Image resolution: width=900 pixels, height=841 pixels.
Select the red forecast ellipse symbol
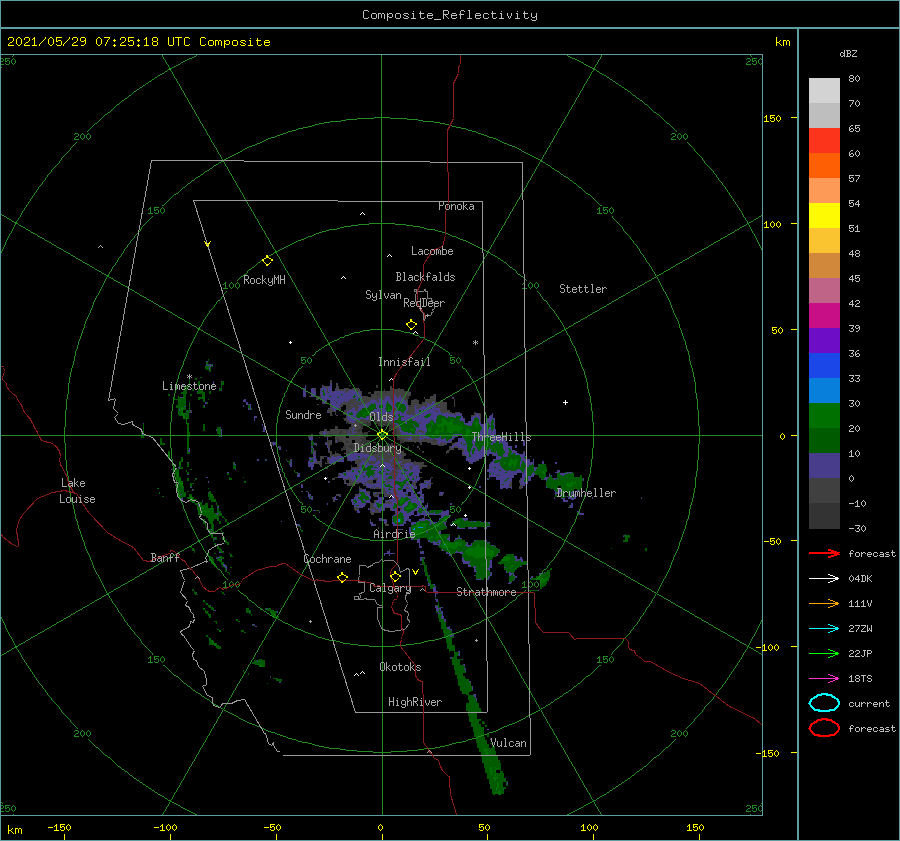coord(824,728)
